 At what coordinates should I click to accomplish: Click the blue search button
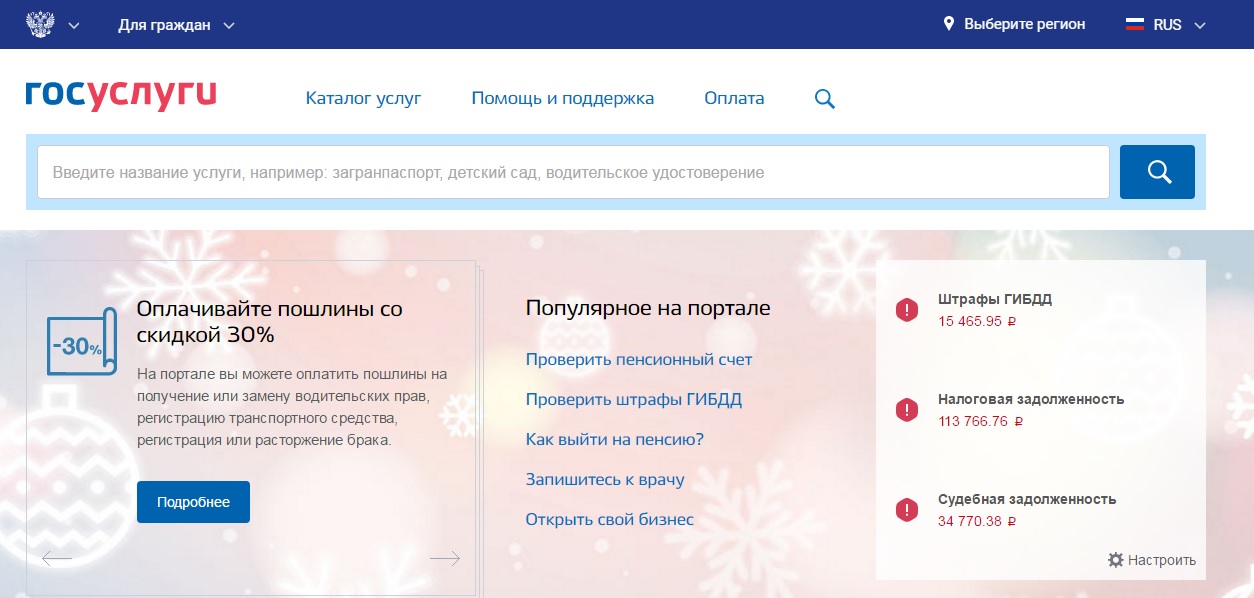coord(1157,172)
